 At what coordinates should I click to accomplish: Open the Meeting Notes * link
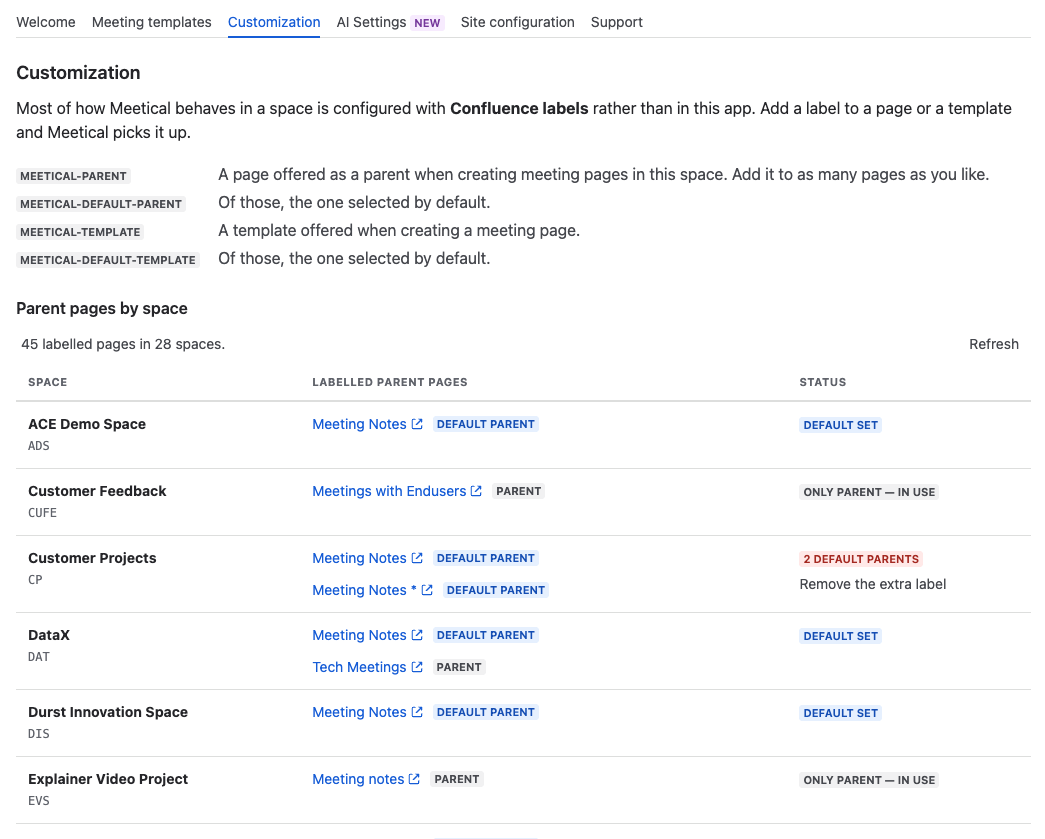point(365,590)
